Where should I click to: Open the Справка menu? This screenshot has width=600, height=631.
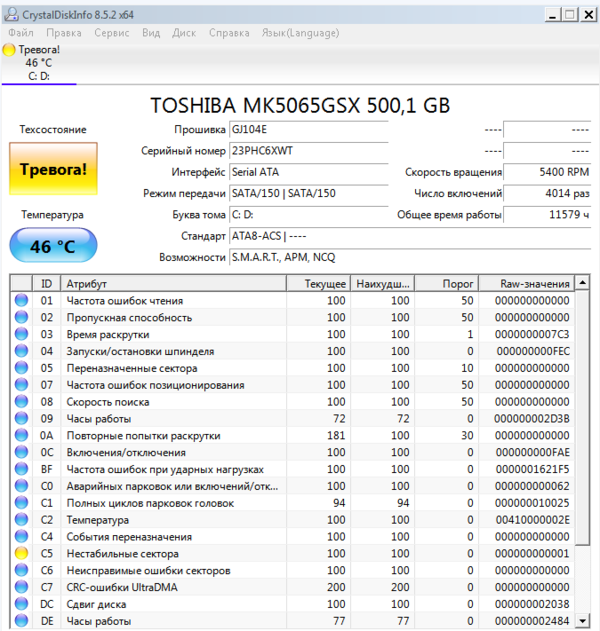coord(230,32)
